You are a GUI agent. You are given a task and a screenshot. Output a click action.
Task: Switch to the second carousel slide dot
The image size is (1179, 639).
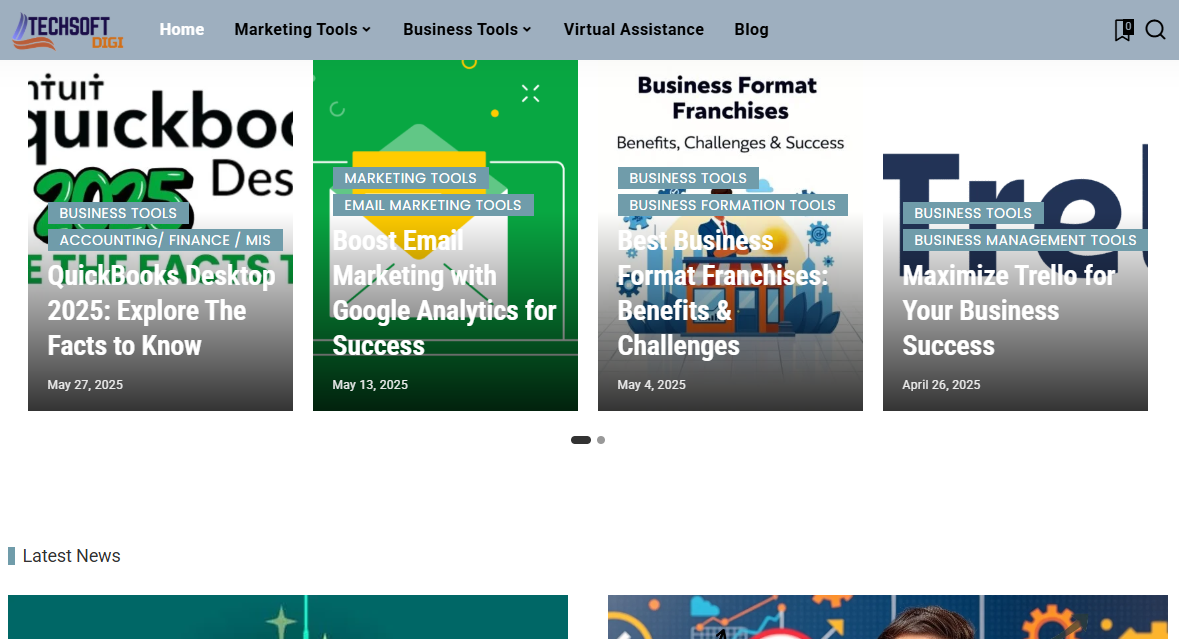(601, 440)
